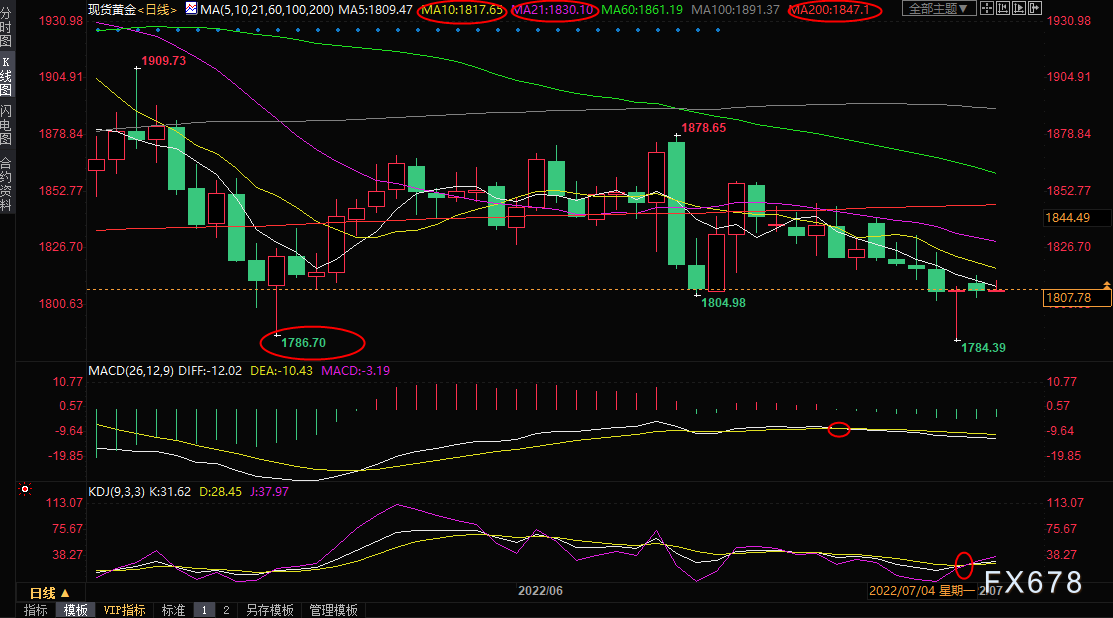Click the chart playback arrow icon
This screenshot has height=618, width=1113.
pos(1019,8)
